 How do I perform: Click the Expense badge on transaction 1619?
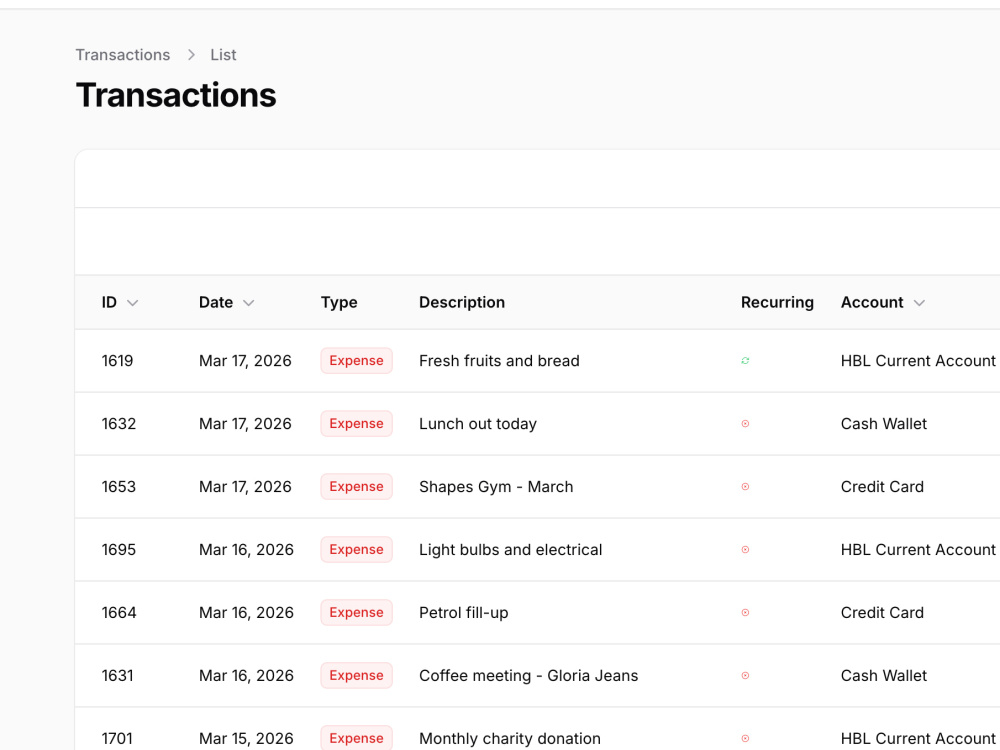click(x=357, y=361)
